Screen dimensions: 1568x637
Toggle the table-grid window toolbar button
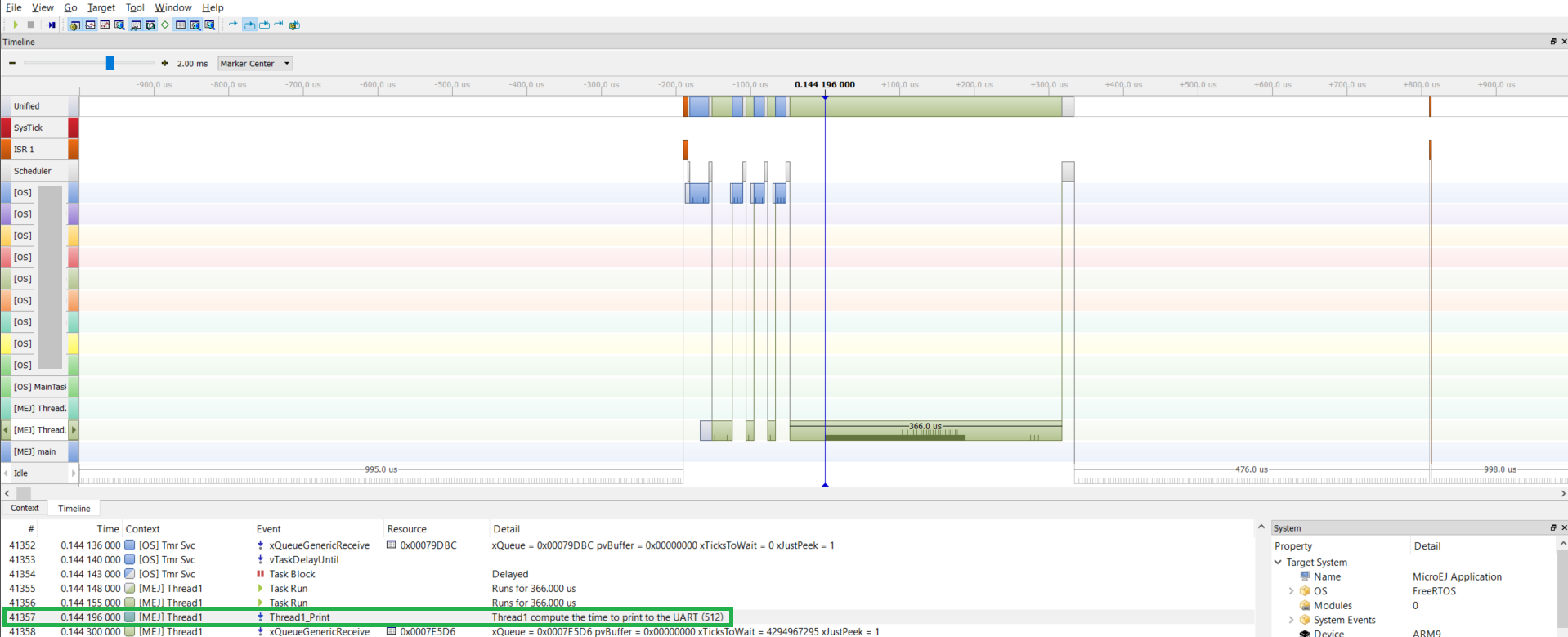tap(181, 25)
